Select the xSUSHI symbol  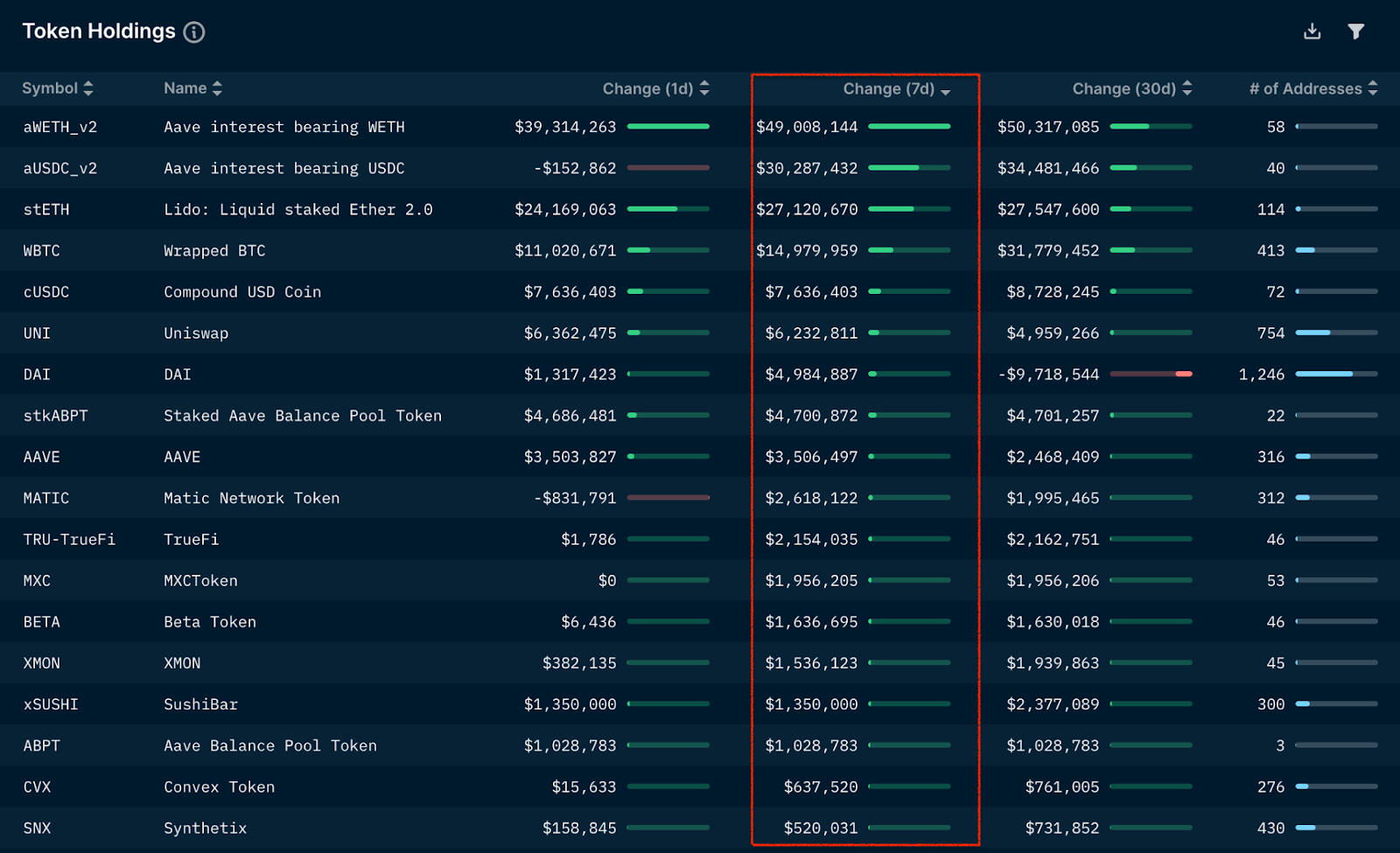(51, 704)
